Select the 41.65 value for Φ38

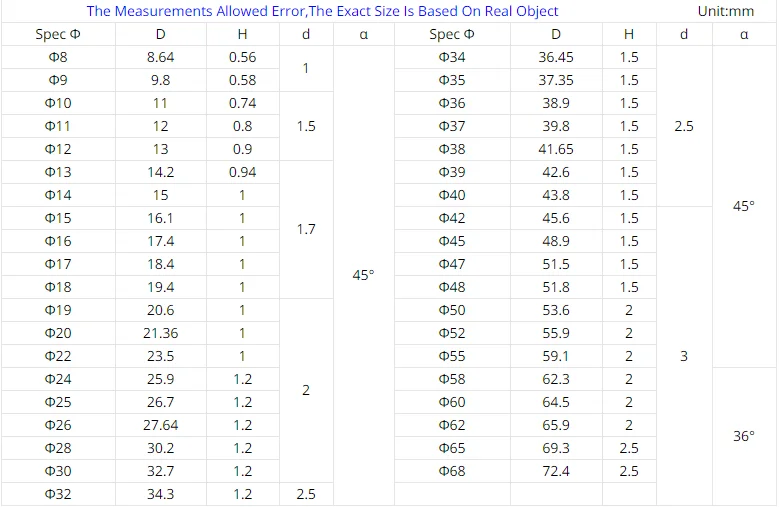coord(556,149)
